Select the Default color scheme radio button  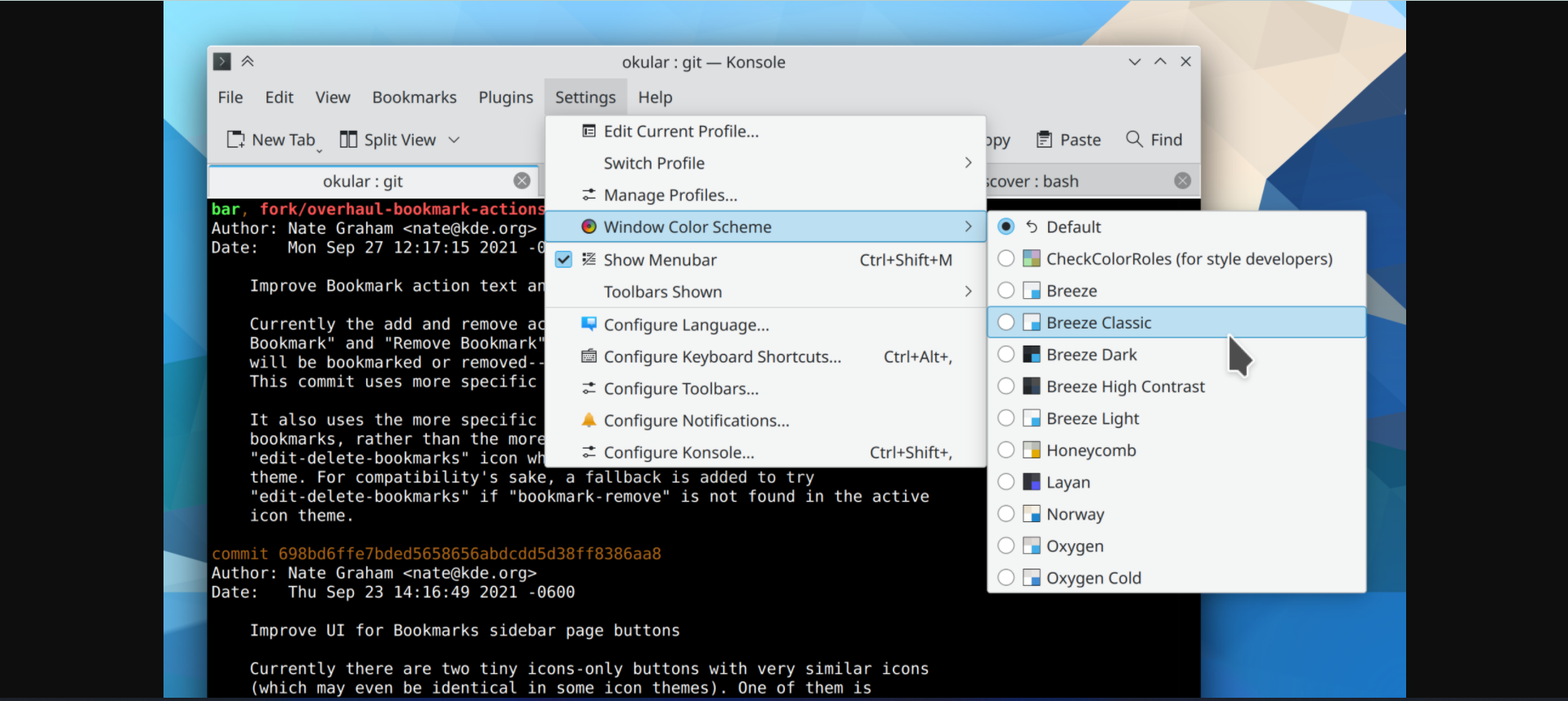(1006, 226)
